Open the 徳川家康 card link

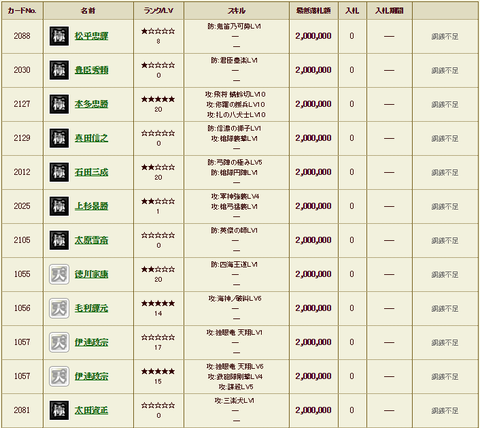[91, 274]
